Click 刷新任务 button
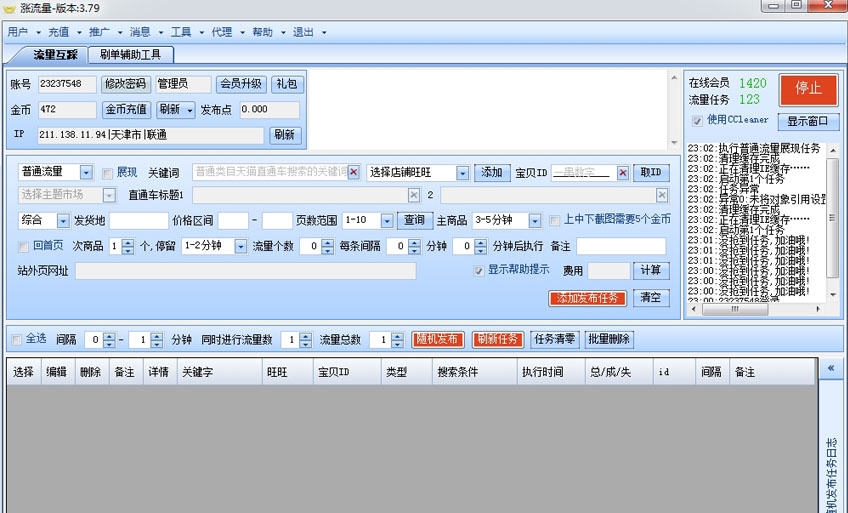Viewport: 848px width, 513px height. 498,339
